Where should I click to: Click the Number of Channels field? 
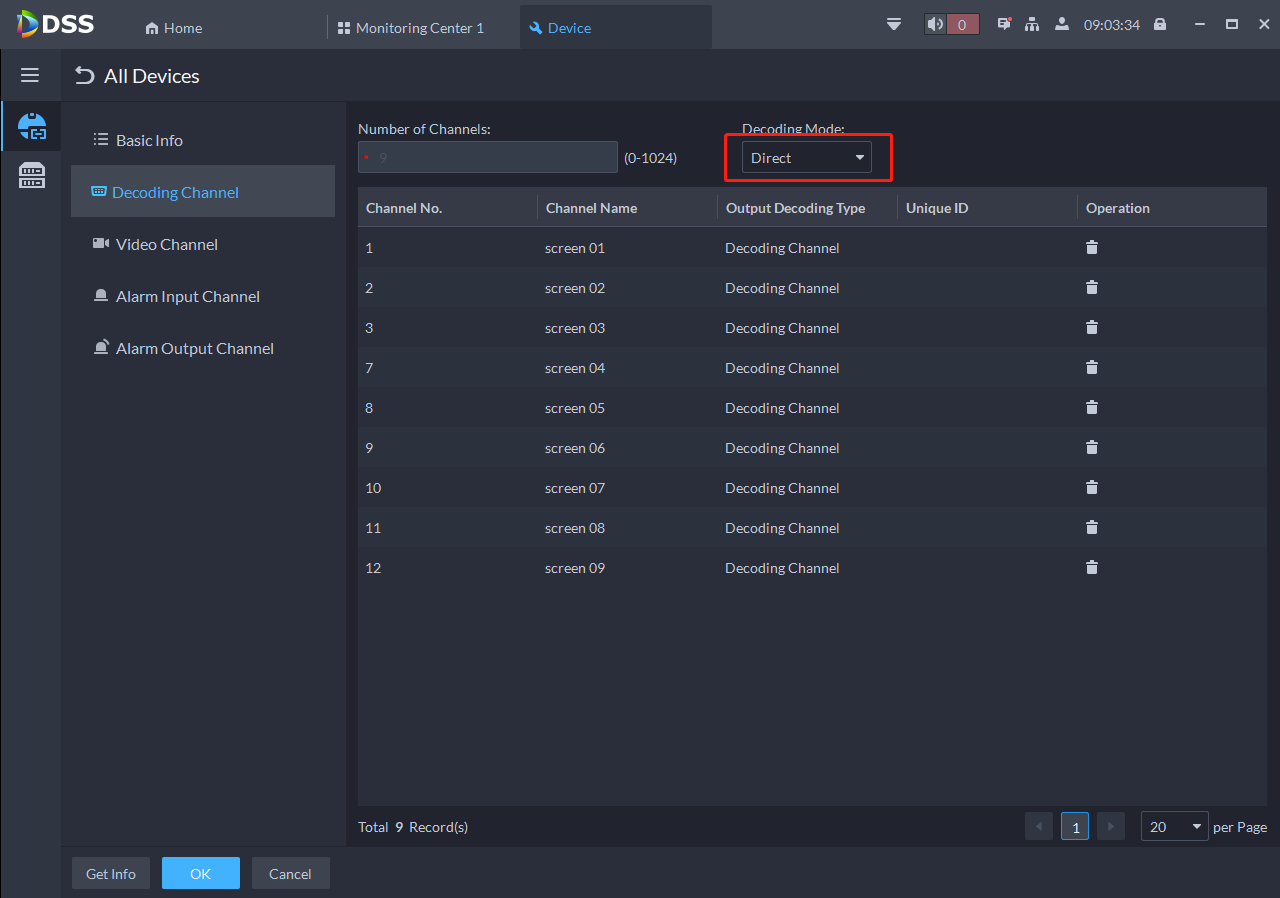(488, 157)
